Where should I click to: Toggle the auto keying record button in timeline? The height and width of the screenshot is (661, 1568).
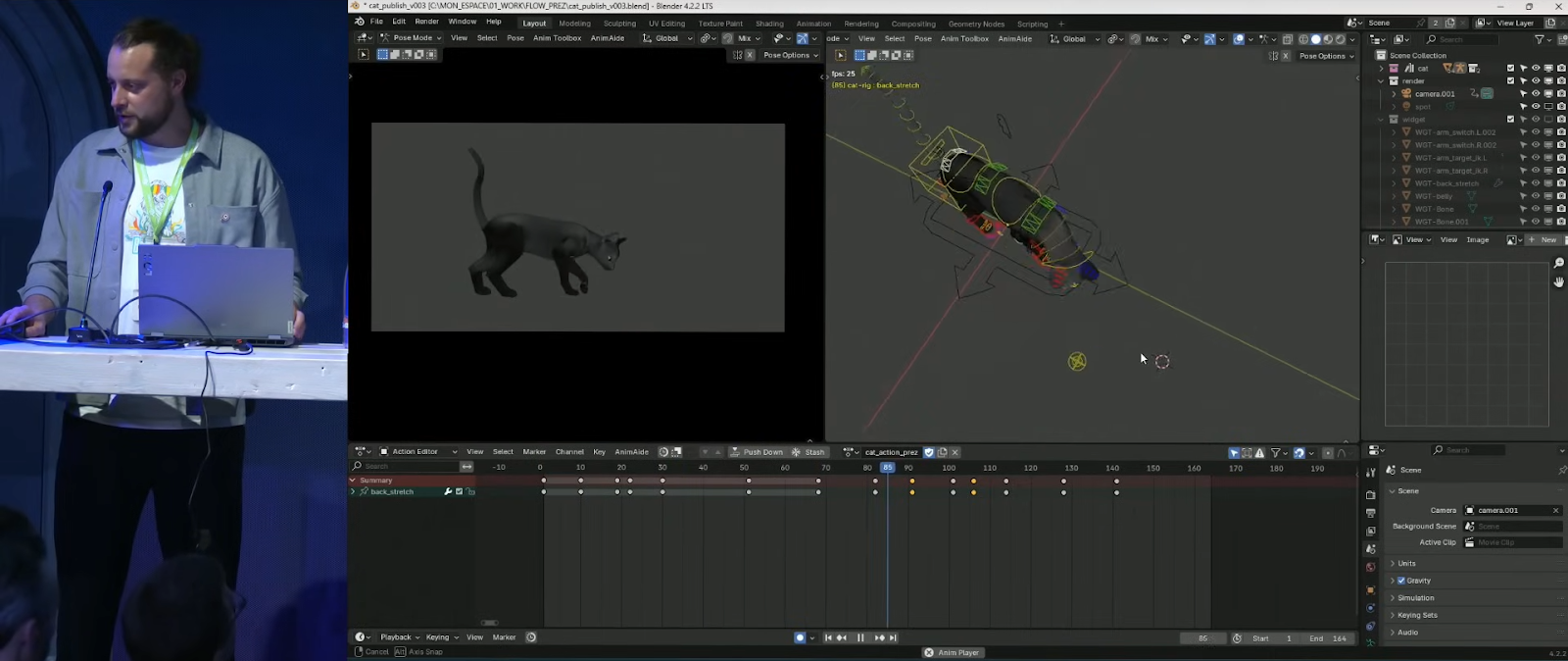click(x=800, y=637)
